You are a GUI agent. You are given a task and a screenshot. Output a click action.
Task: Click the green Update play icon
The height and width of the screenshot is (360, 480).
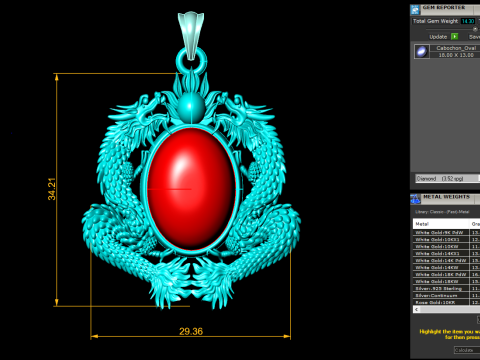tap(454, 36)
